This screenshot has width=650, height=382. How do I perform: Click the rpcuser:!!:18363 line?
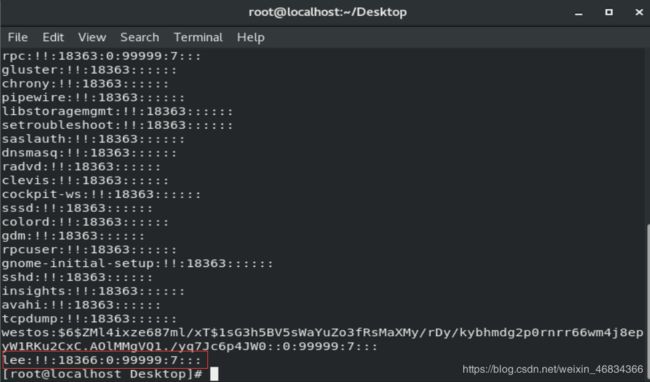click(x=89, y=250)
